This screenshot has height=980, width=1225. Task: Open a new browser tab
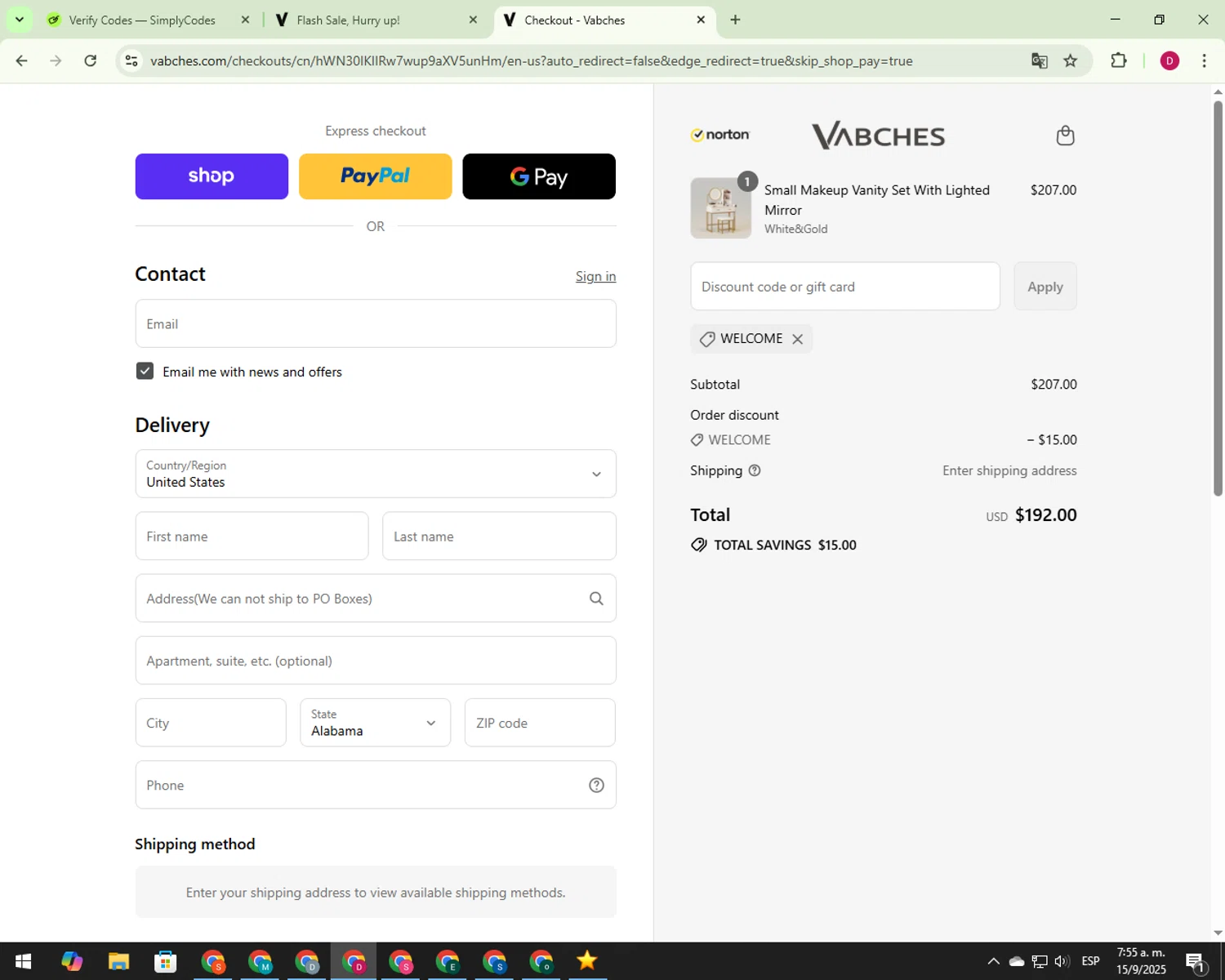point(735,20)
